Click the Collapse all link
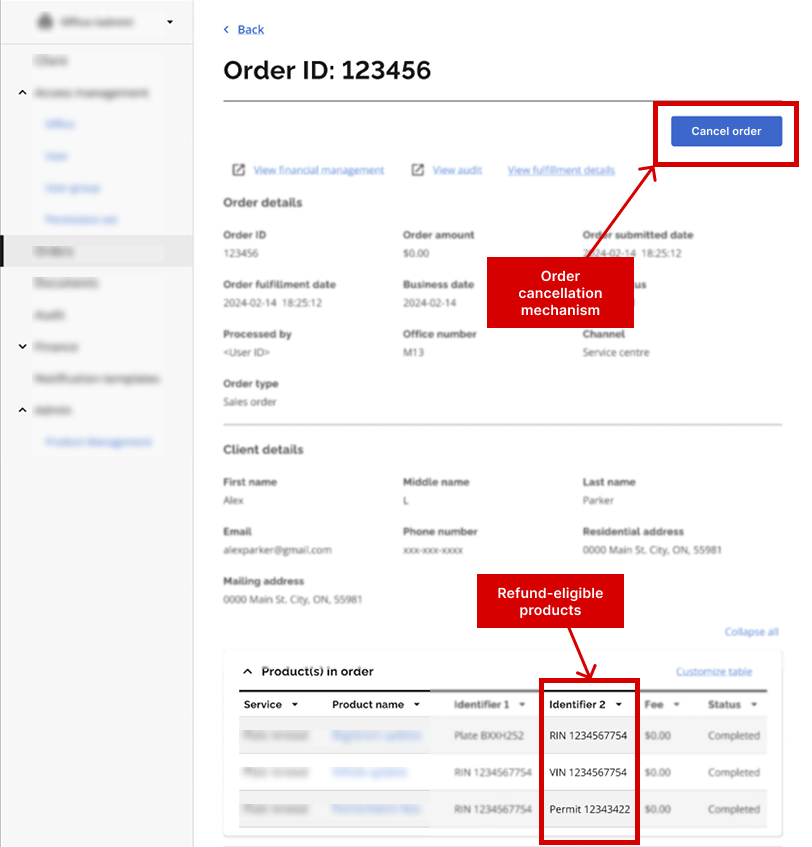Image resolution: width=812 pixels, height=847 pixels. (751, 631)
